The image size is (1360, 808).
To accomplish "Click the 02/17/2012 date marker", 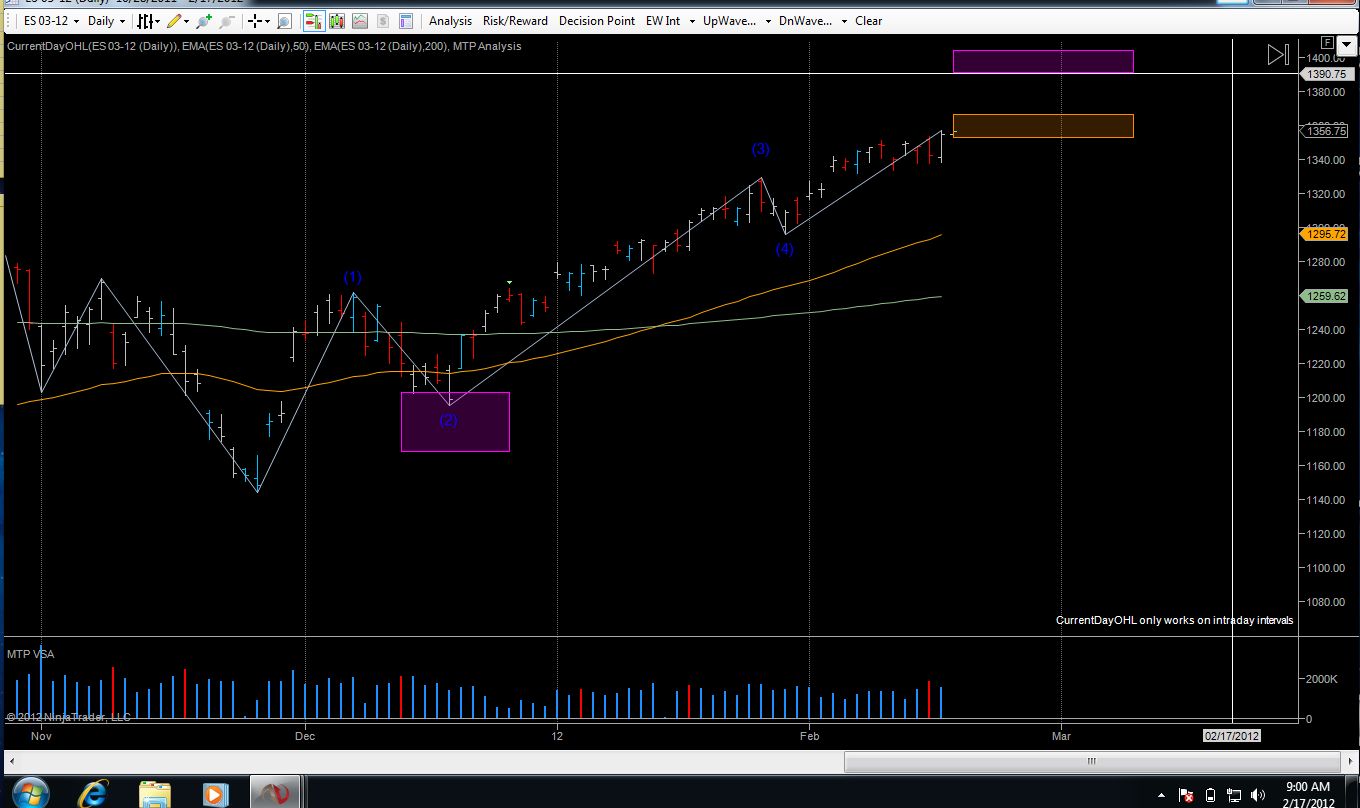I will click(x=1232, y=736).
